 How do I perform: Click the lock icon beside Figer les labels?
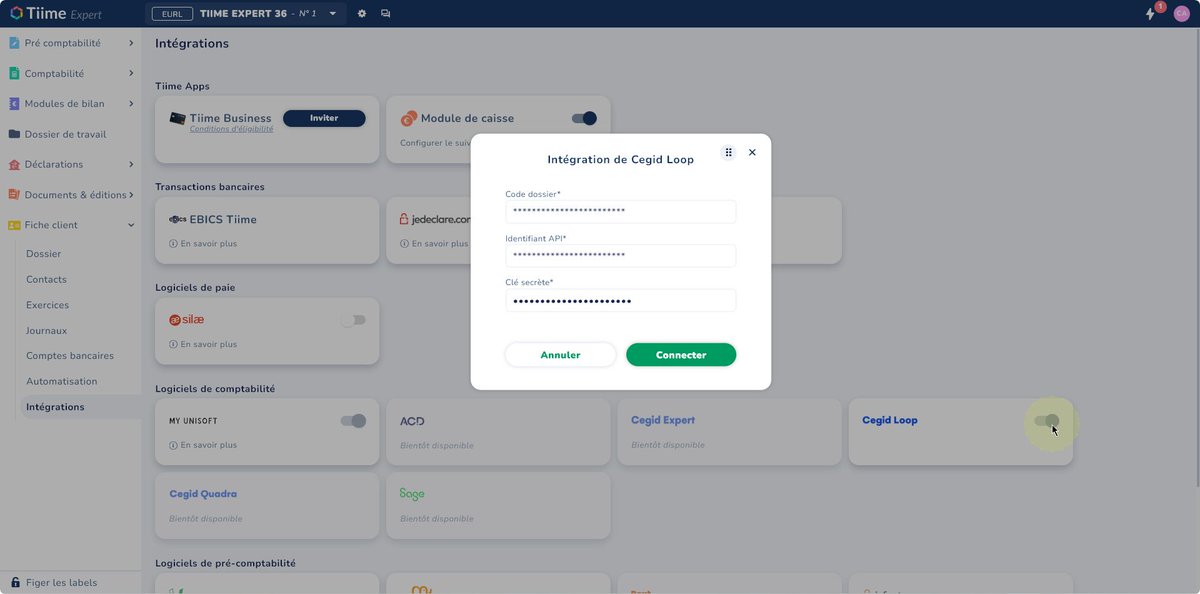click(x=15, y=582)
